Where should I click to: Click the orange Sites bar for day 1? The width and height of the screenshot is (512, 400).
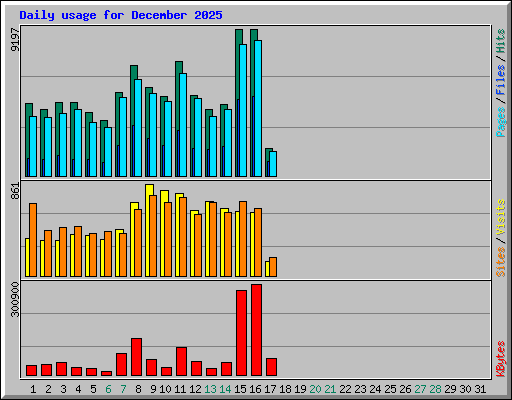click(x=33, y=240)
